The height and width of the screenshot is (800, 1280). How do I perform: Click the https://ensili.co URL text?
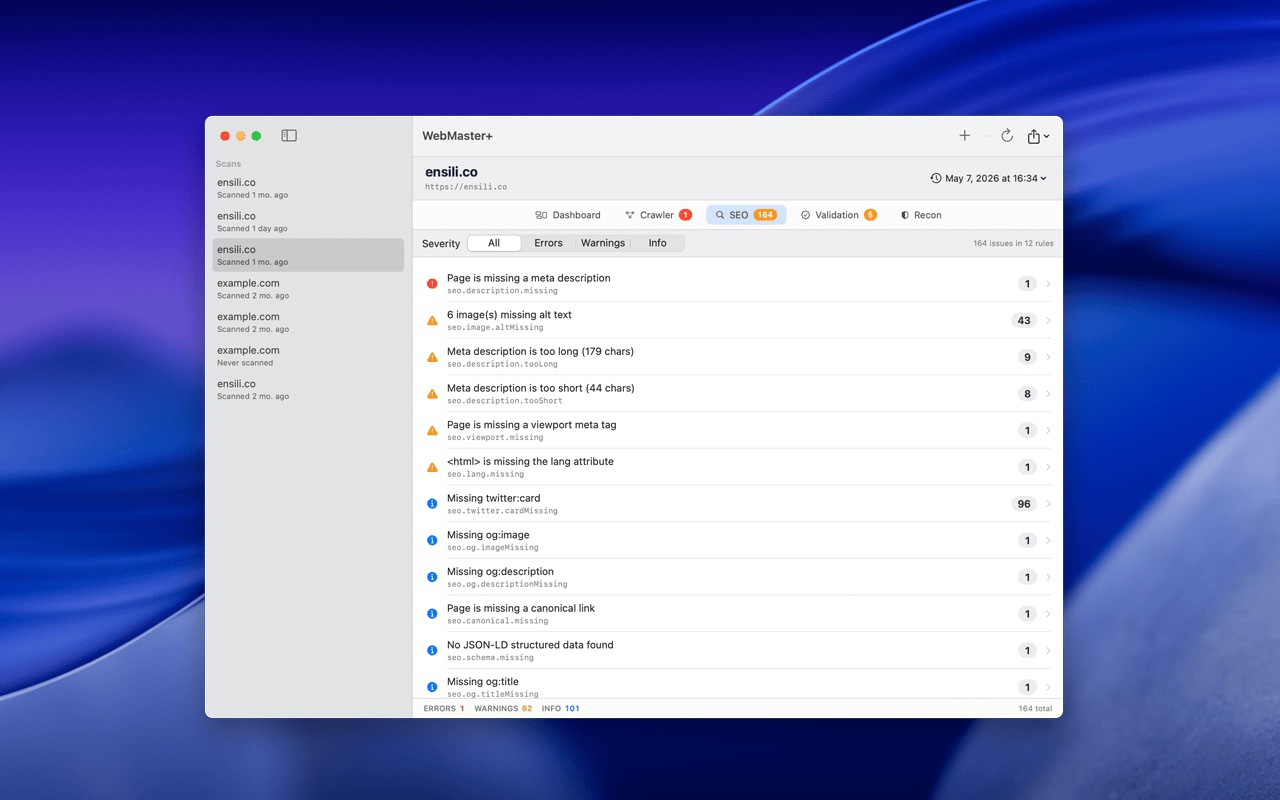point(466,187)
